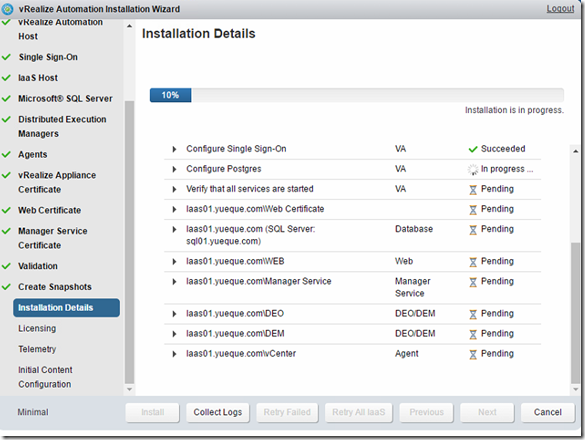Go to Microsoft SQL Server step
Viewport: 585px width, 440px height.
(65, 99)
